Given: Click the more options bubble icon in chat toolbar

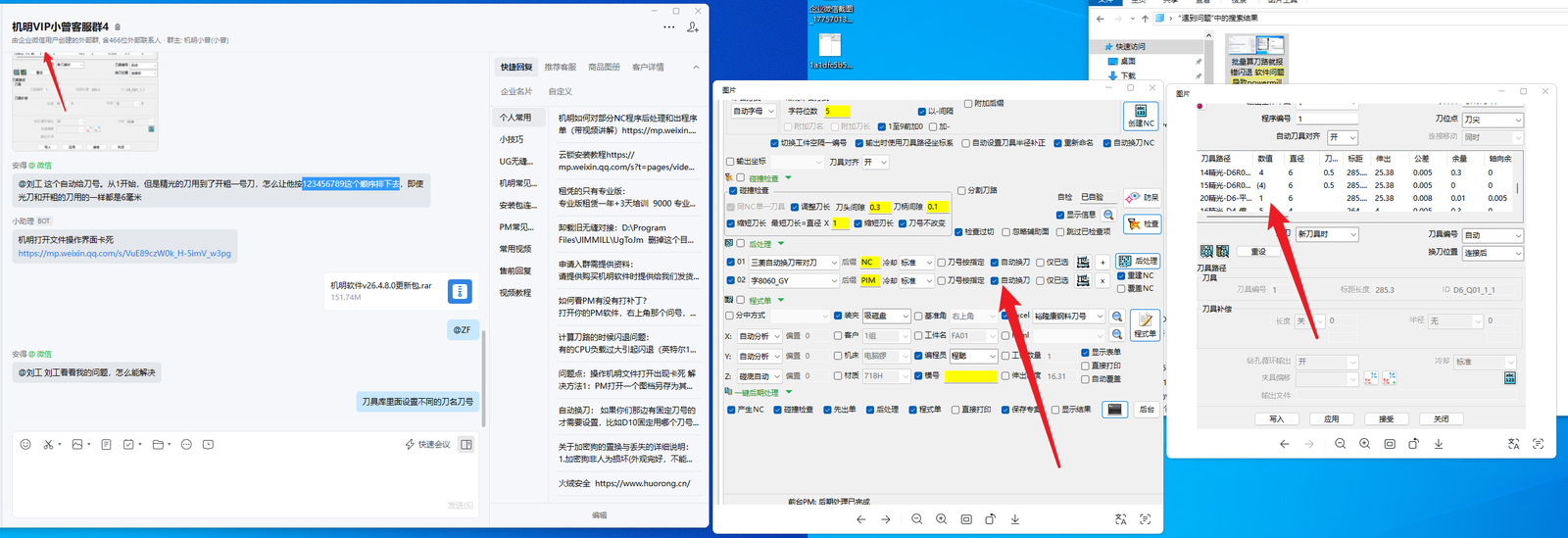Looking at the screenshot, I should pos(186,444).
